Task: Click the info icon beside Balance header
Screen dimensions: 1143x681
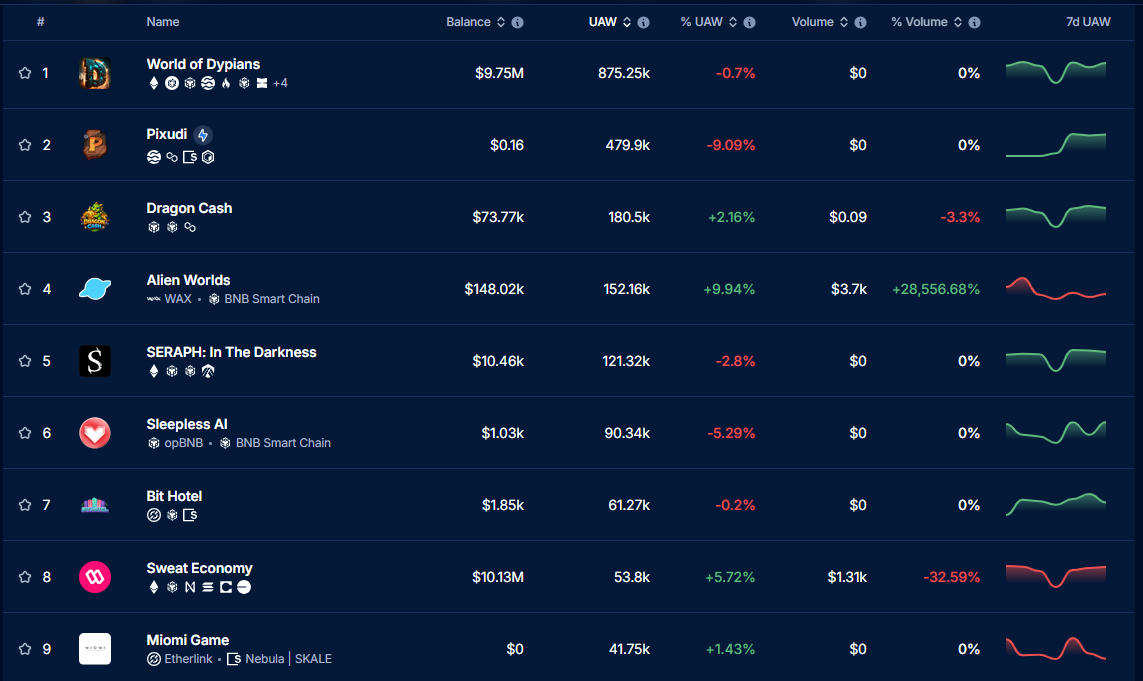Action: coord(517,22)
